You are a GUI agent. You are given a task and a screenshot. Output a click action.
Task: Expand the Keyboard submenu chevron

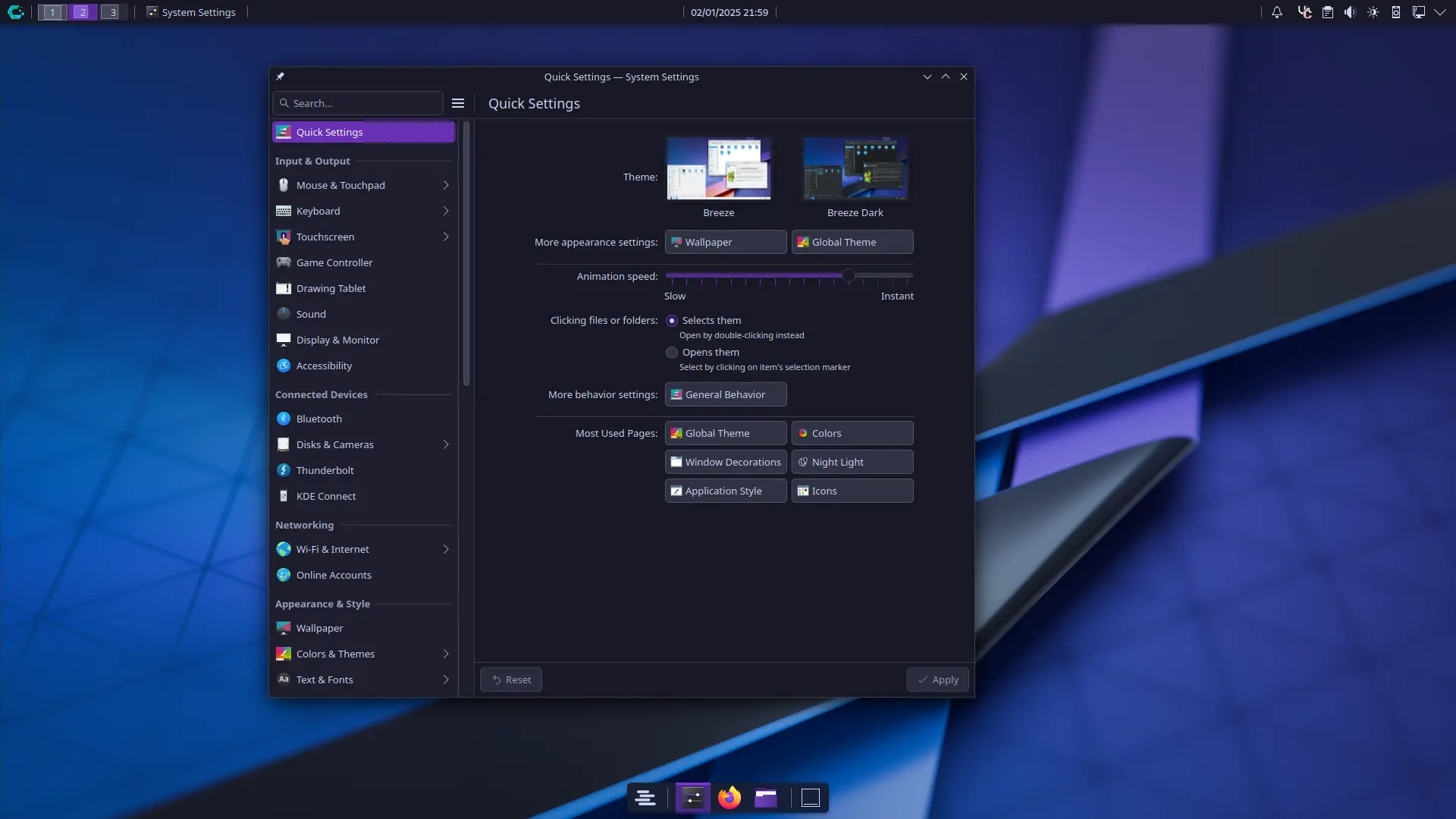click(446, 211)
